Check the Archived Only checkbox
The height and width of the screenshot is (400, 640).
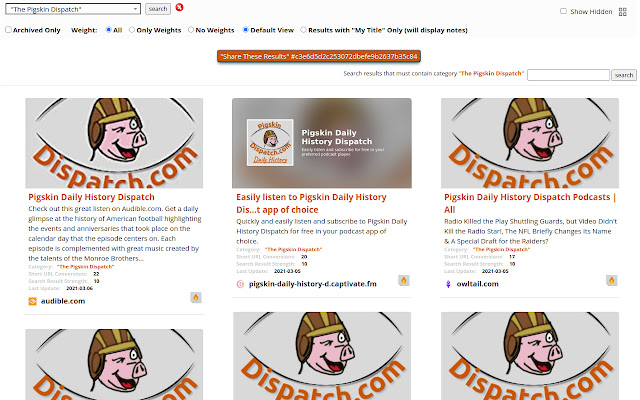point(9,30)
